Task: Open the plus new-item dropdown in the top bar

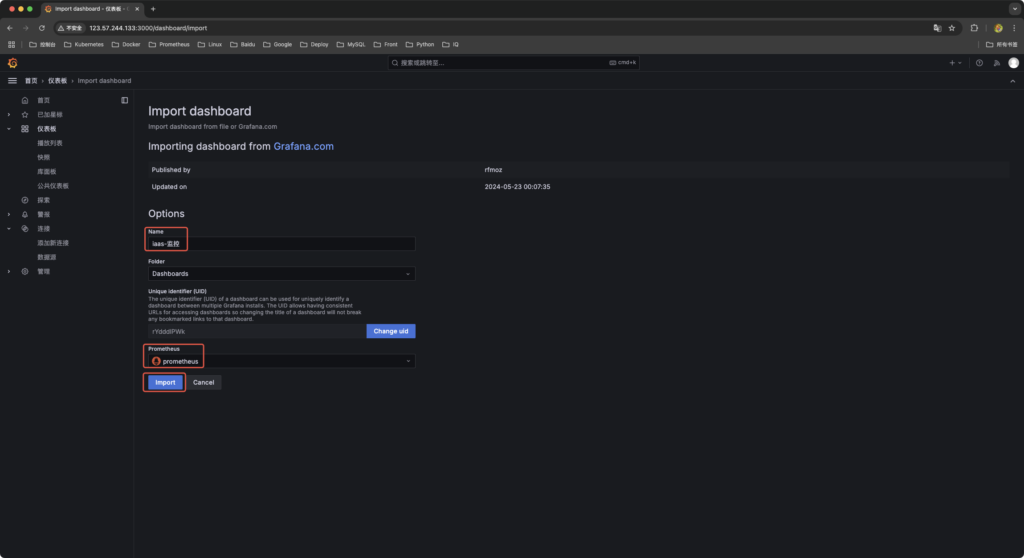Action: point(955,63)
